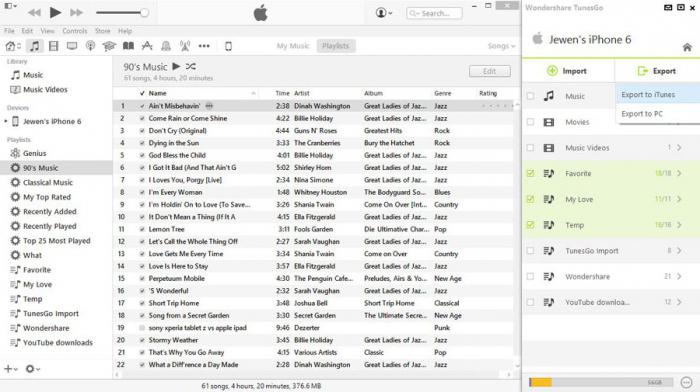Open the Home dropdown in toolbar

(x=13, y=46)
